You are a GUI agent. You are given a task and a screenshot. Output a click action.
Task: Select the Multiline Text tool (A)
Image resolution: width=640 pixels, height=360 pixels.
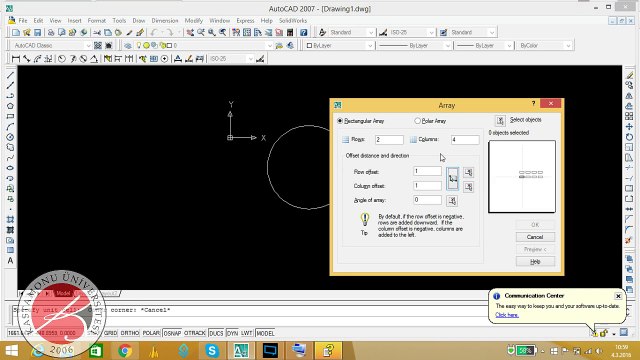point(10,260)
